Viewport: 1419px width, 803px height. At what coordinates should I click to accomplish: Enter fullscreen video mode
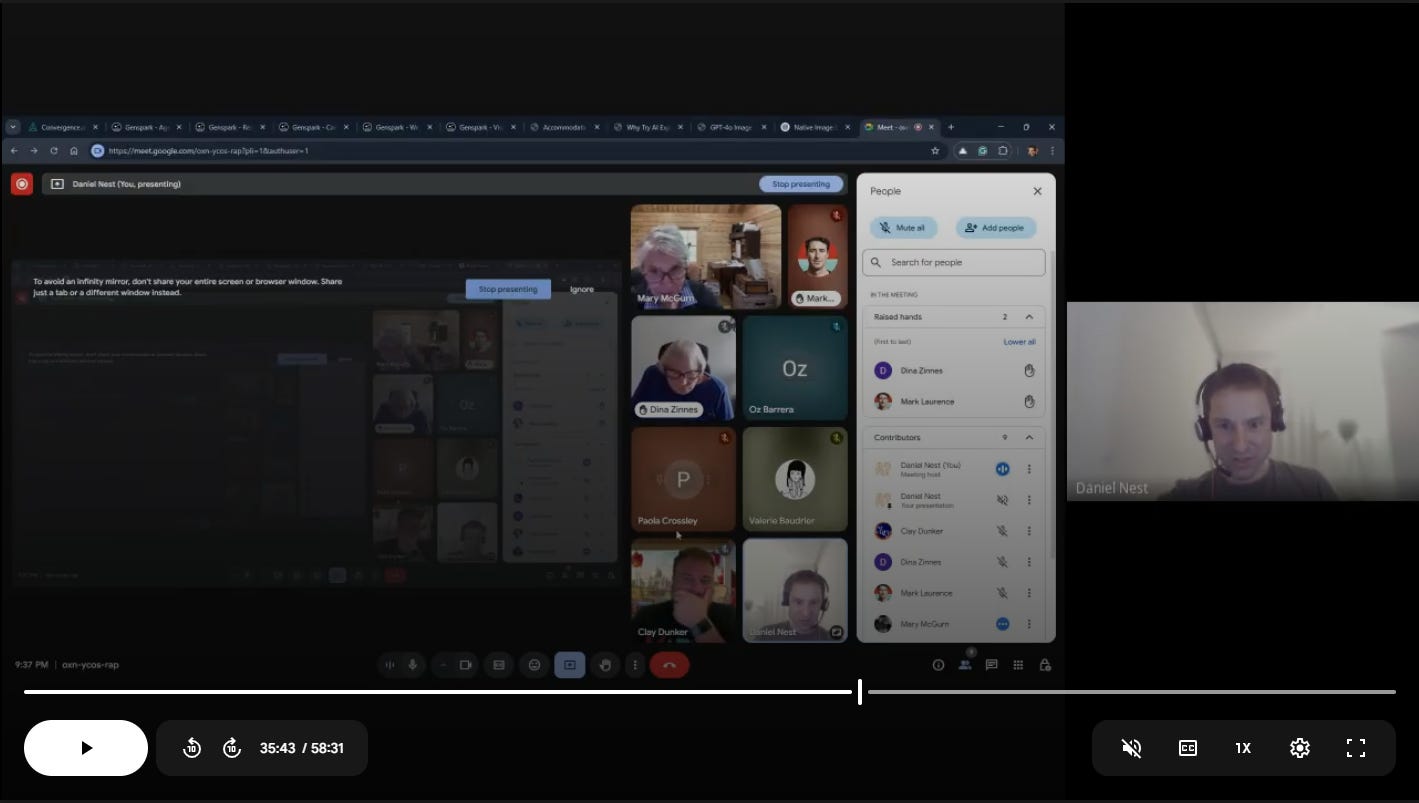point(1356,748)
